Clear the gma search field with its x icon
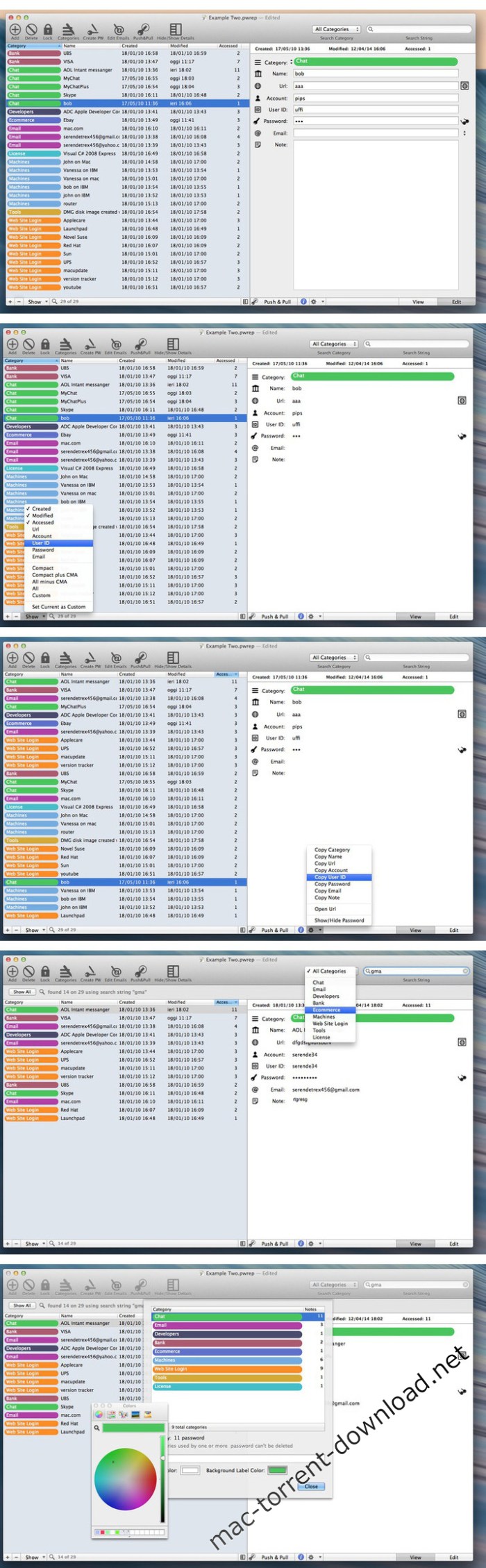Viewport: 486px width, 1568px height. tap(465, 971)
